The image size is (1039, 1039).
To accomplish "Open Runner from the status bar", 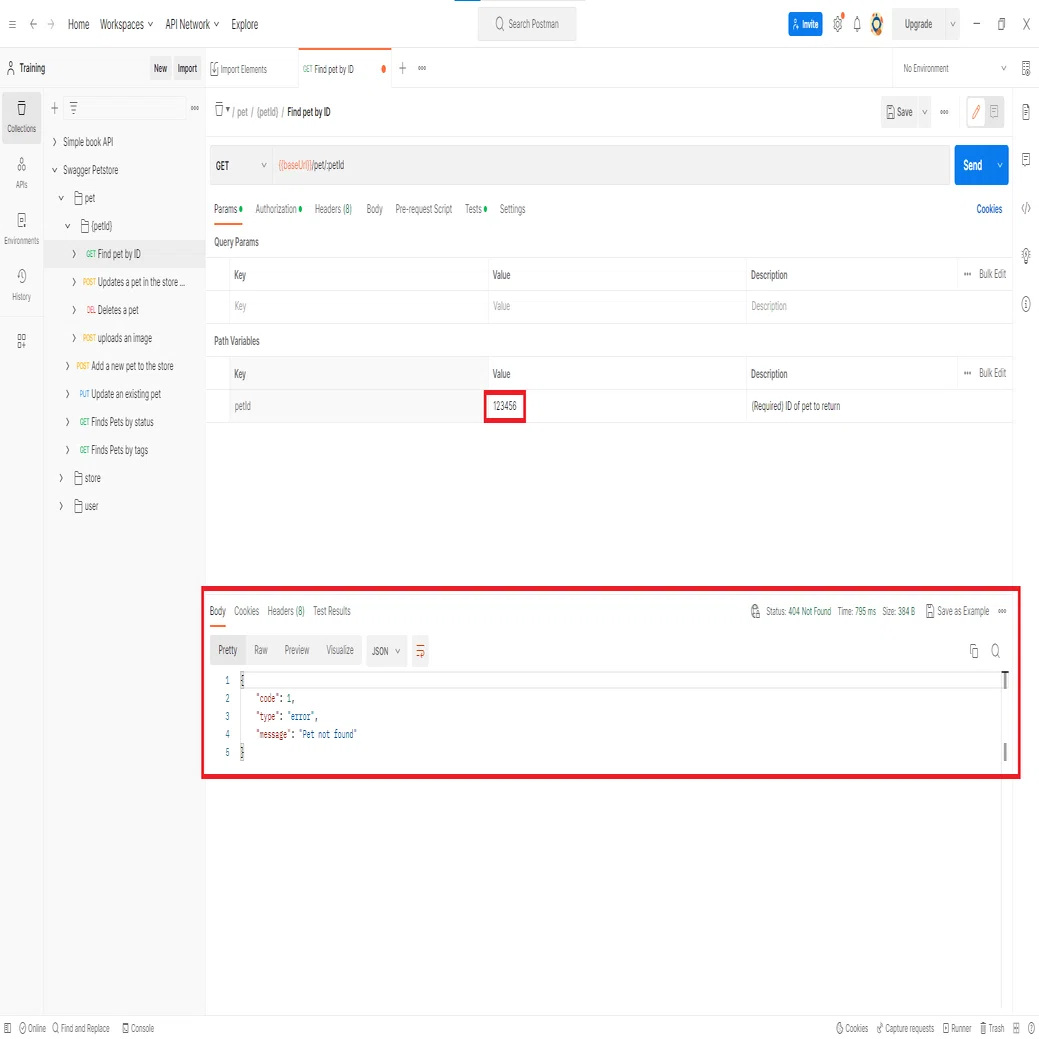I will (x=956, y=1028).
